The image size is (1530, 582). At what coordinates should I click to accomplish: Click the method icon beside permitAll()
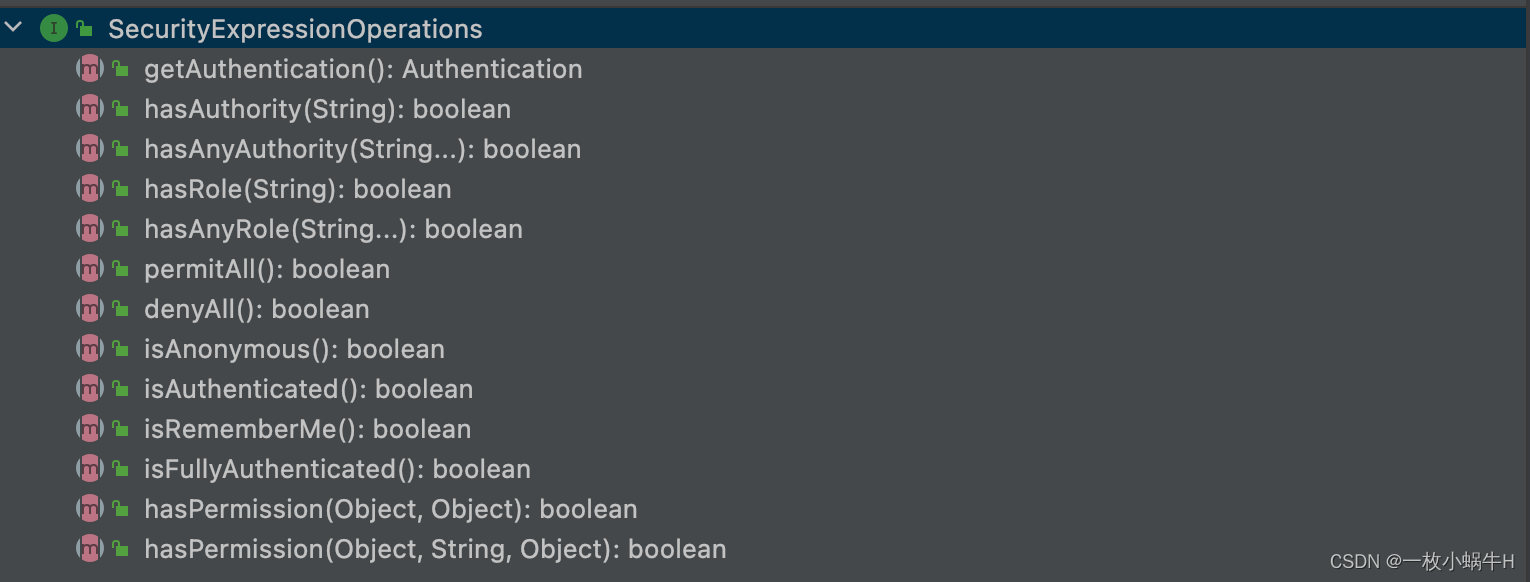(x=90, y=269)
